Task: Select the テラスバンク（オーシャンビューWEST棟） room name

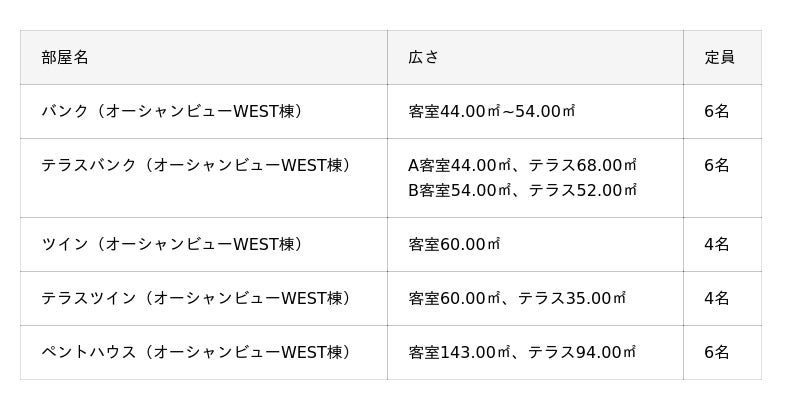Action: (196, 166)
